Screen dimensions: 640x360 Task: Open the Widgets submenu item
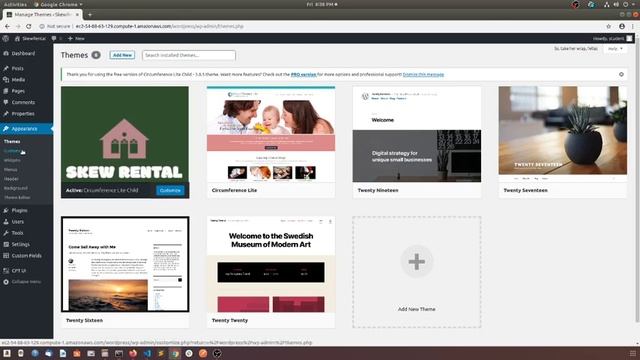coord(12,160)
